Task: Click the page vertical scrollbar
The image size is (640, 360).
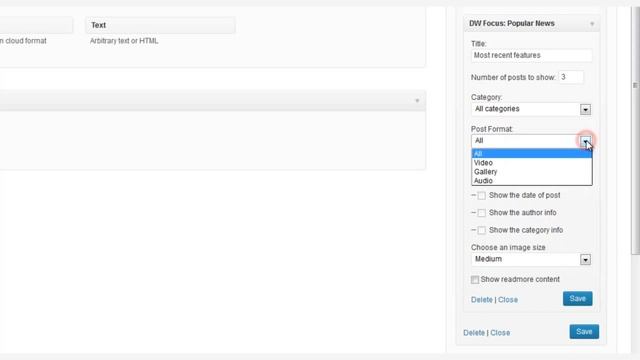Action: point(635,131)
